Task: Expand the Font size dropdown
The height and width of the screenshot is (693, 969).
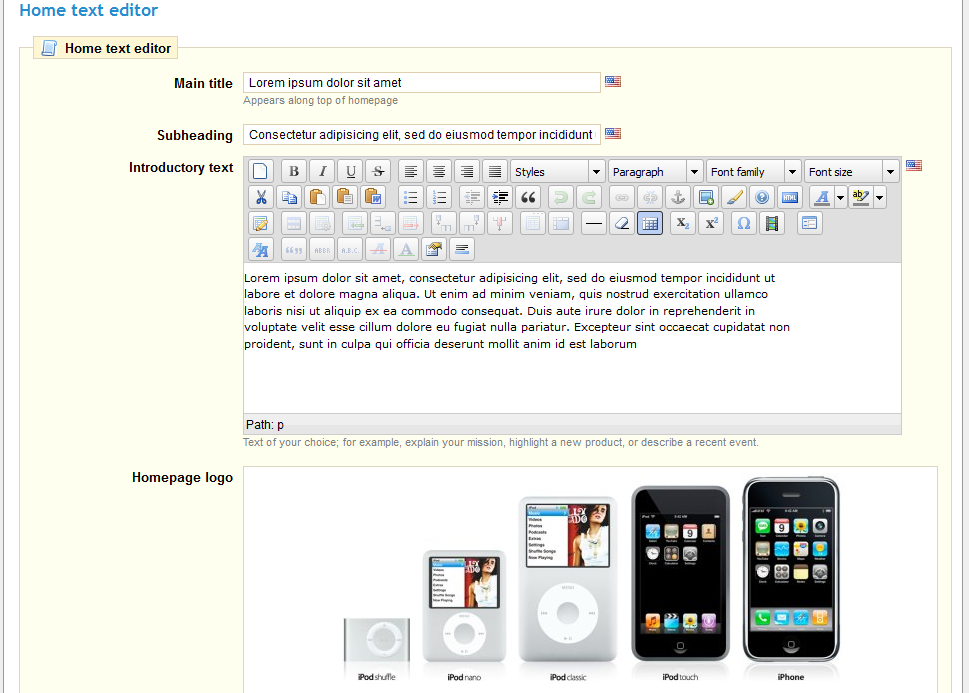Action: pos(851,172)
